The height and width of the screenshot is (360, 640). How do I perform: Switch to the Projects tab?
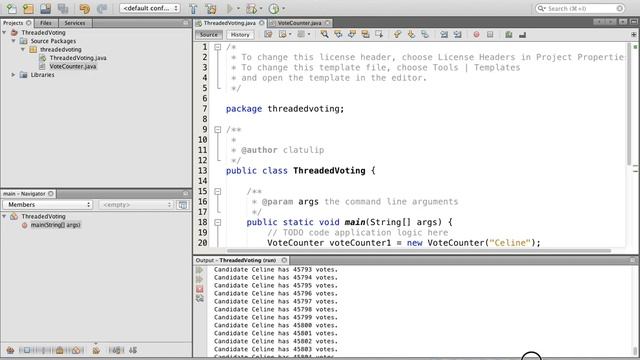[x=17, y=23]
